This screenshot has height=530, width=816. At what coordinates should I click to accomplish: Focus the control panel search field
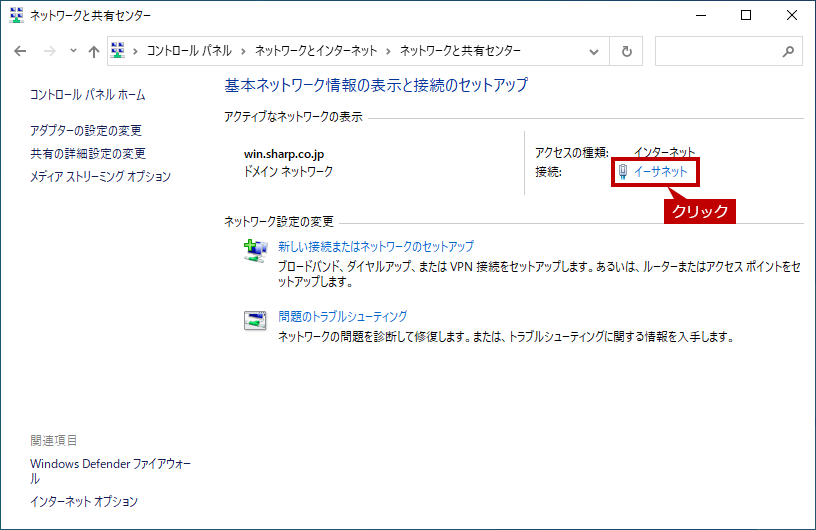click(x=729, y=51)
